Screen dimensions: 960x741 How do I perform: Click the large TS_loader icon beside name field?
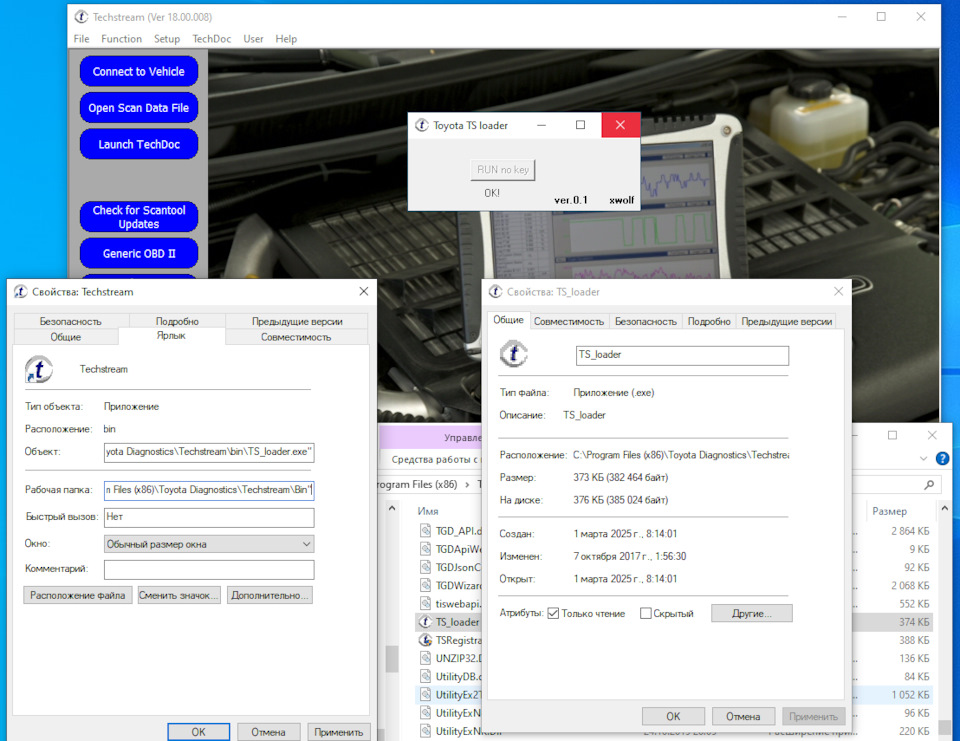(514, 354)
